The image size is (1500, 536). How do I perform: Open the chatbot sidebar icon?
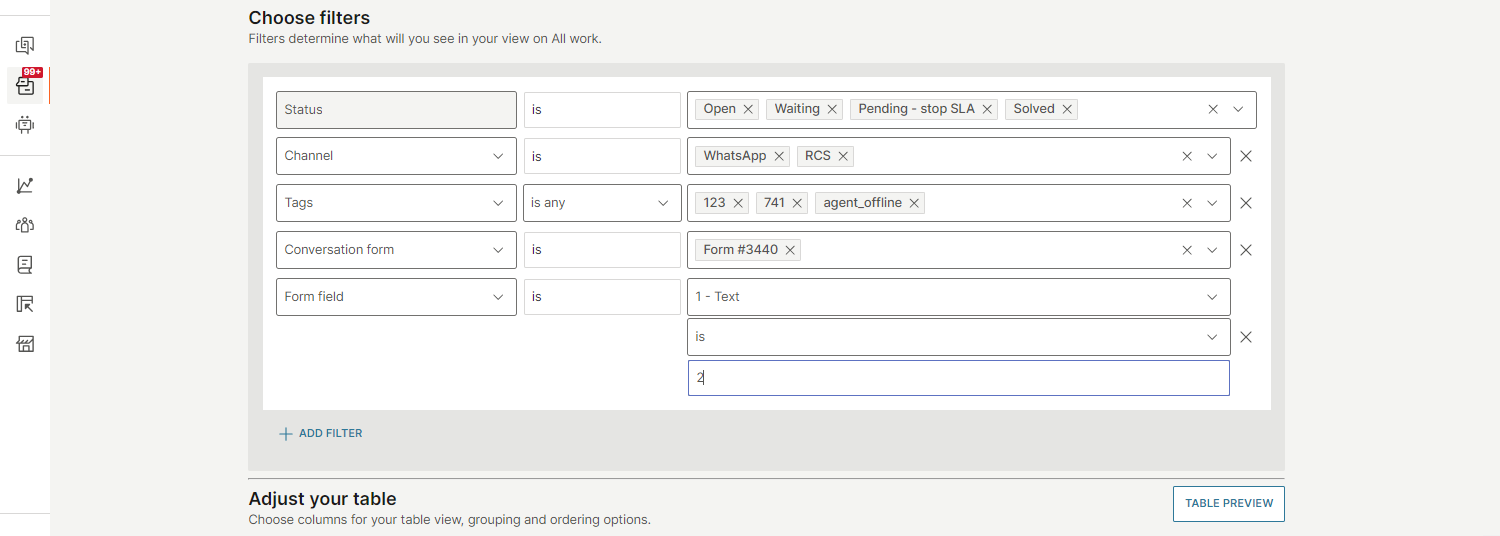[x=25, y=125]
